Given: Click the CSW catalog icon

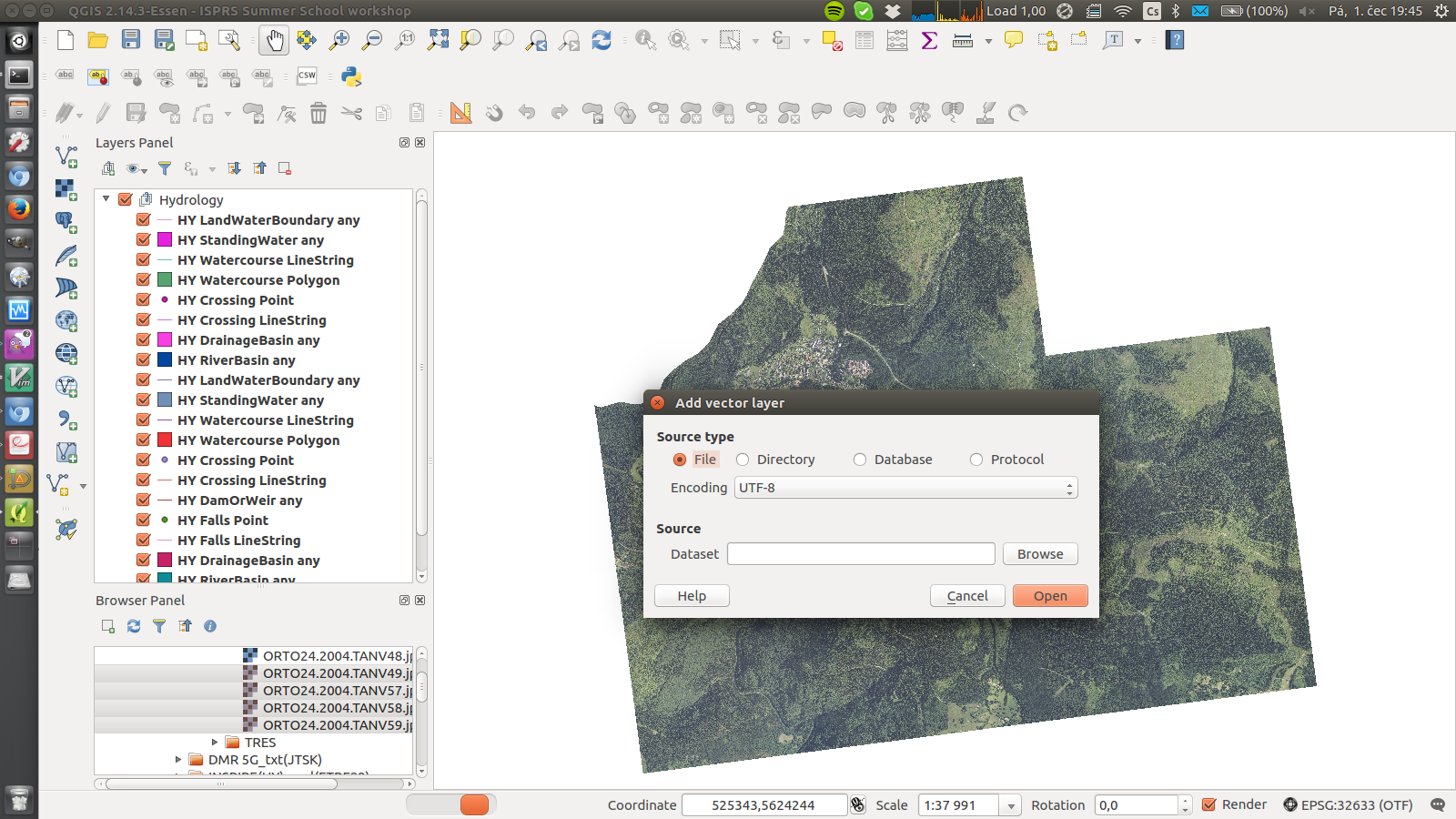Looking at the screenshot, I should (x=307, y=76).
